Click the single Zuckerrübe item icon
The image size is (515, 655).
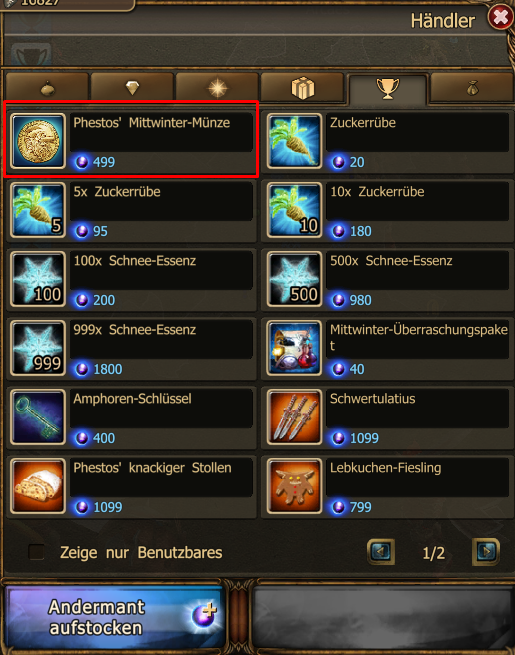[x=294, y=141]
